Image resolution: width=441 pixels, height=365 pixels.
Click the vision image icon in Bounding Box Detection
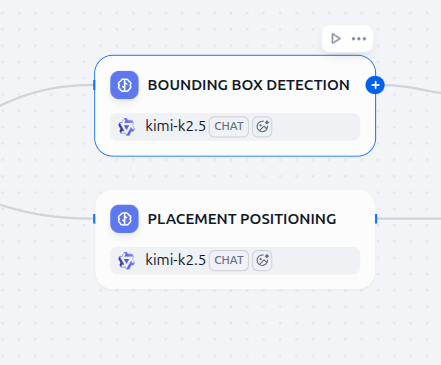coord(262,127)
